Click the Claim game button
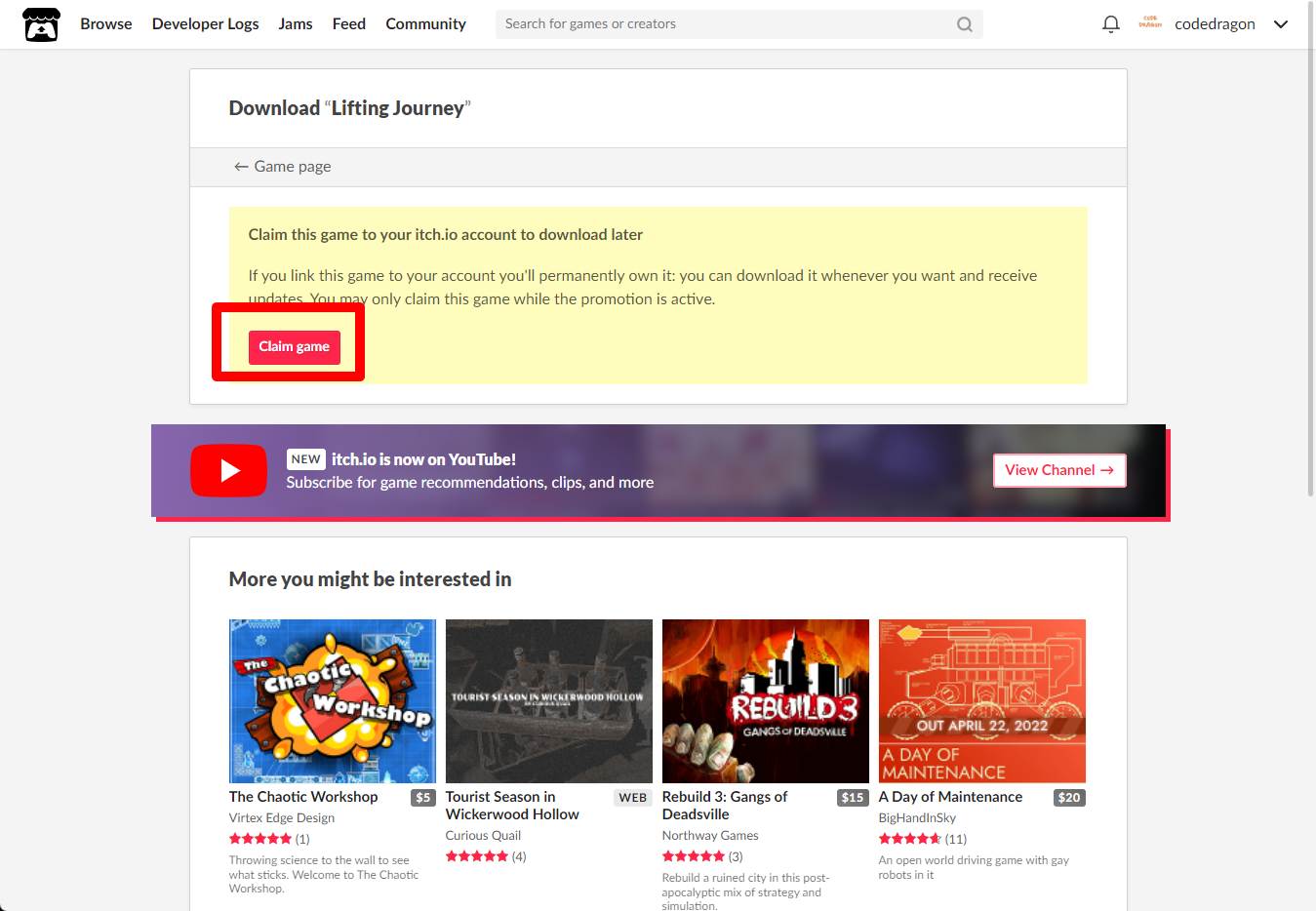This screenshot has width=1316, height=911. click(x=295, y=347)
